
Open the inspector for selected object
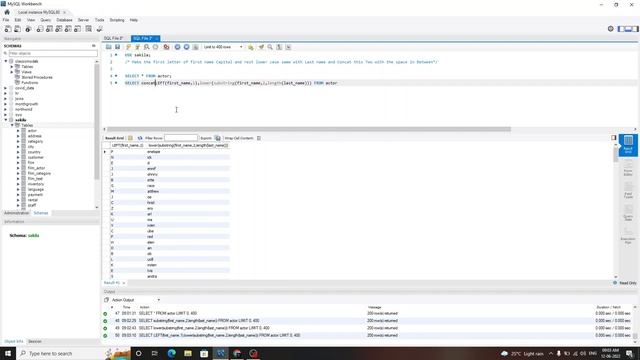pyautogui.click(x=28, y=29)
